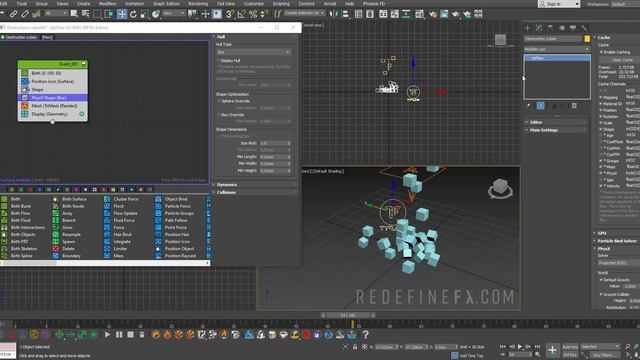Toggle the Material ID cache channel checkbox
Screen dimensions: 640x360
tap(601, 104)
